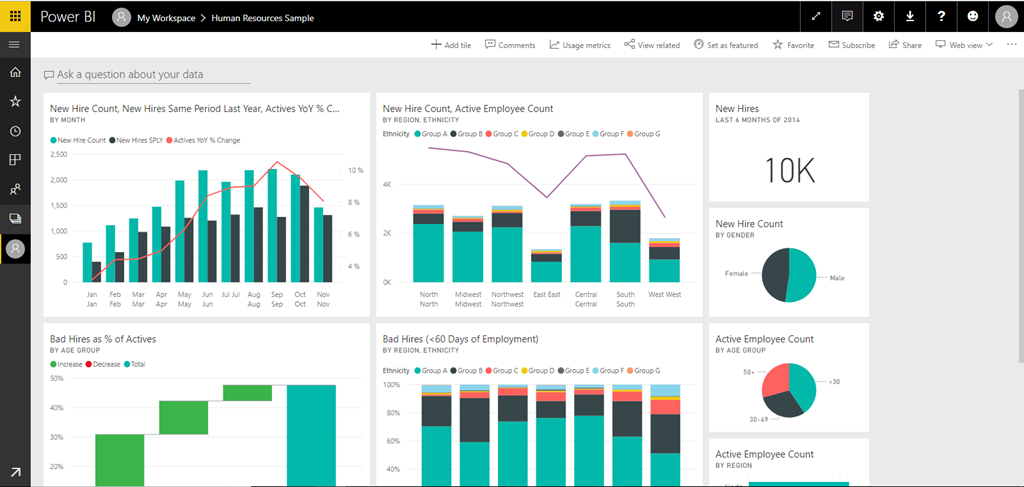Click Active Employee Count by region title
The width and height of the screenshot is (1024, 487).
[765, 454]
